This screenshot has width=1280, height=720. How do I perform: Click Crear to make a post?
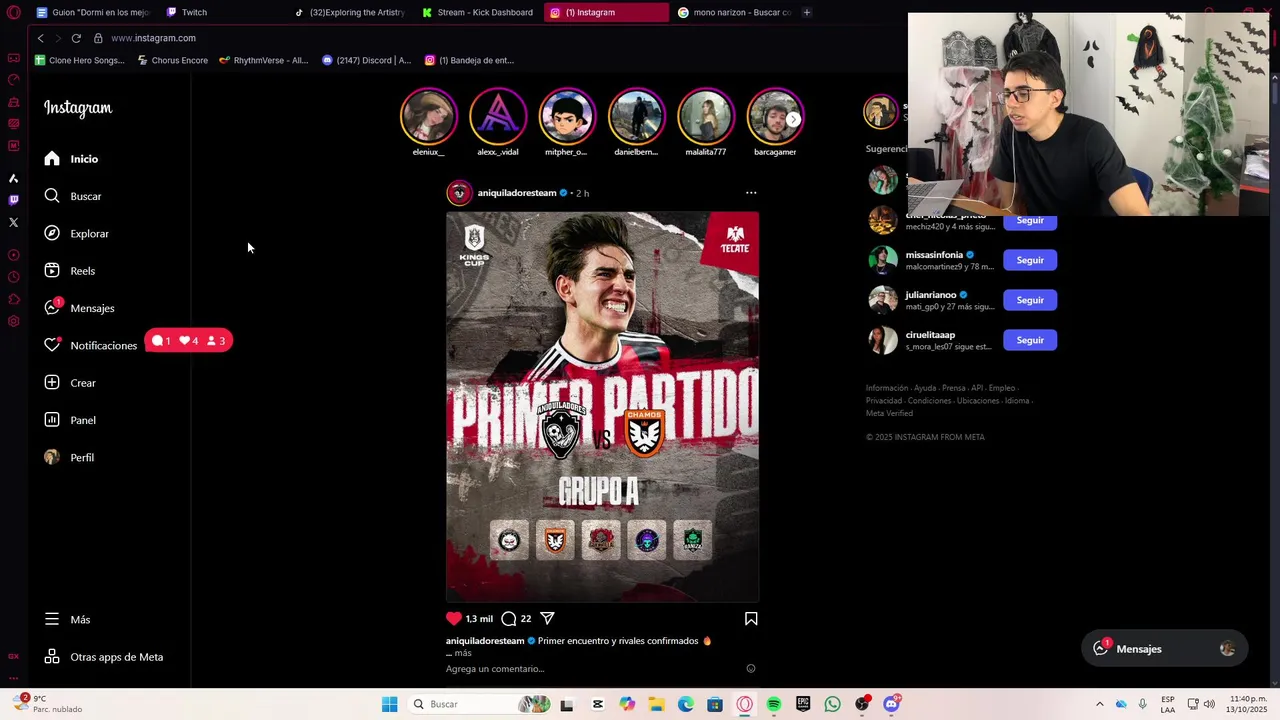[x=70, y=383]
